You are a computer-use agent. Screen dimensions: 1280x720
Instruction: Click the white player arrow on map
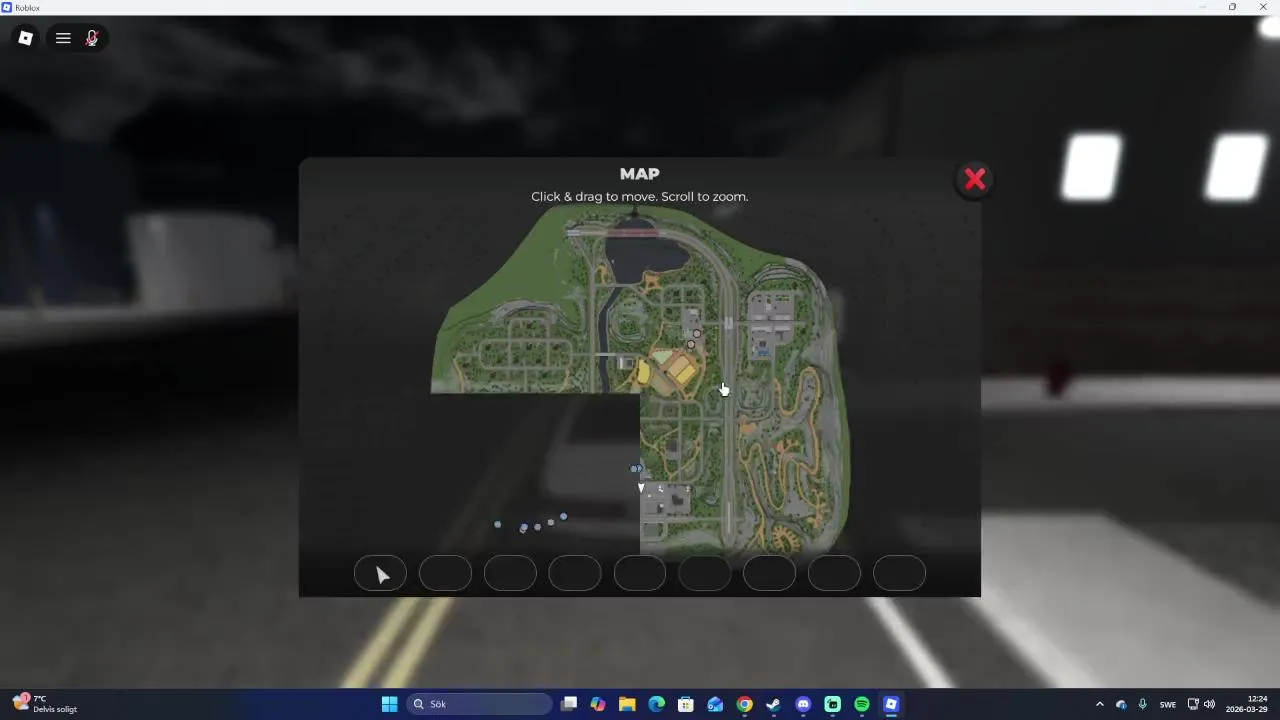coord(641,488)
